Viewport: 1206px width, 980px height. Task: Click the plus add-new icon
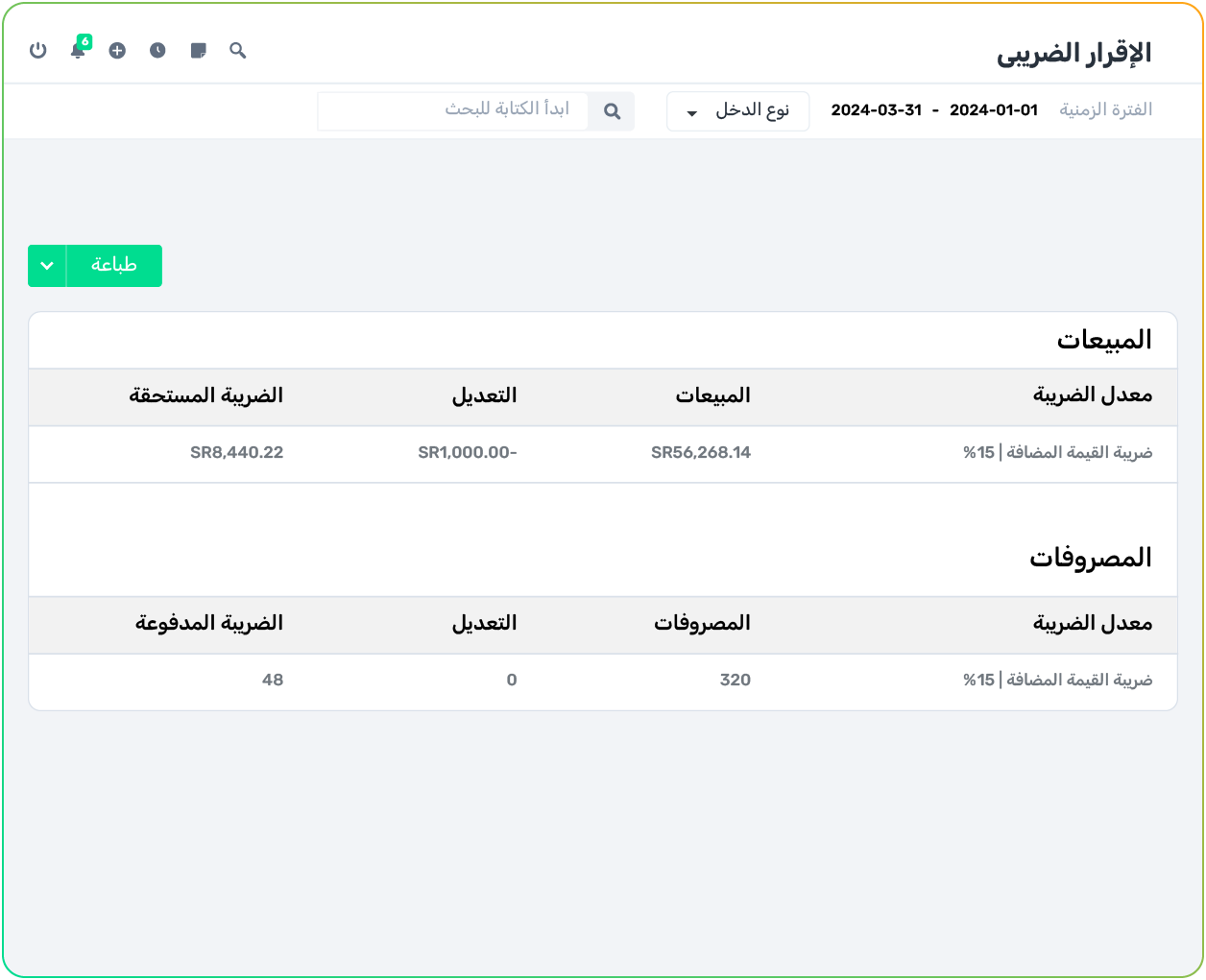pos(117,50)
